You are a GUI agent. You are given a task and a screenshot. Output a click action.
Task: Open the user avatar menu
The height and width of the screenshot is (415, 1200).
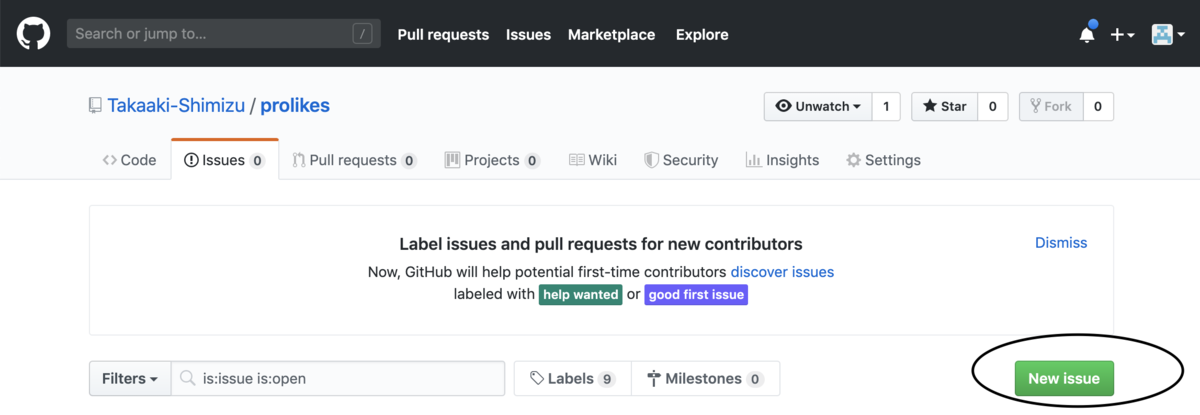[x=1168, y=34]
